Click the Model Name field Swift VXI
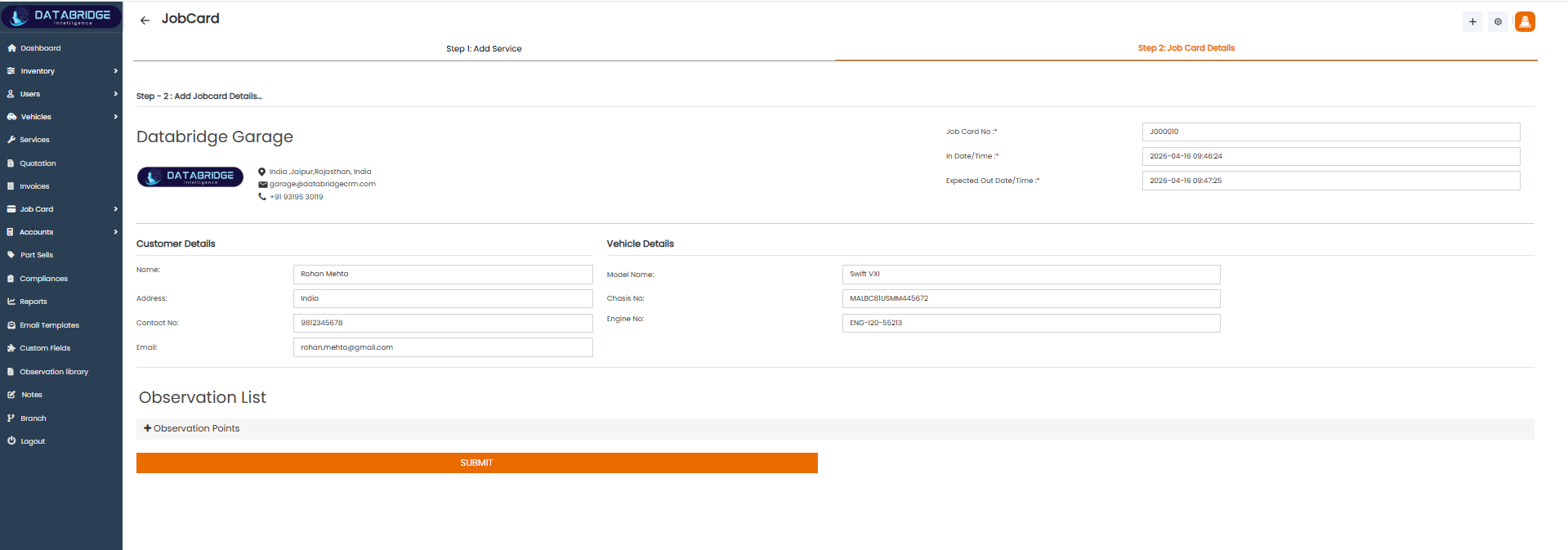Viewport: 1568px width, 550px height. click(1031, 275)
